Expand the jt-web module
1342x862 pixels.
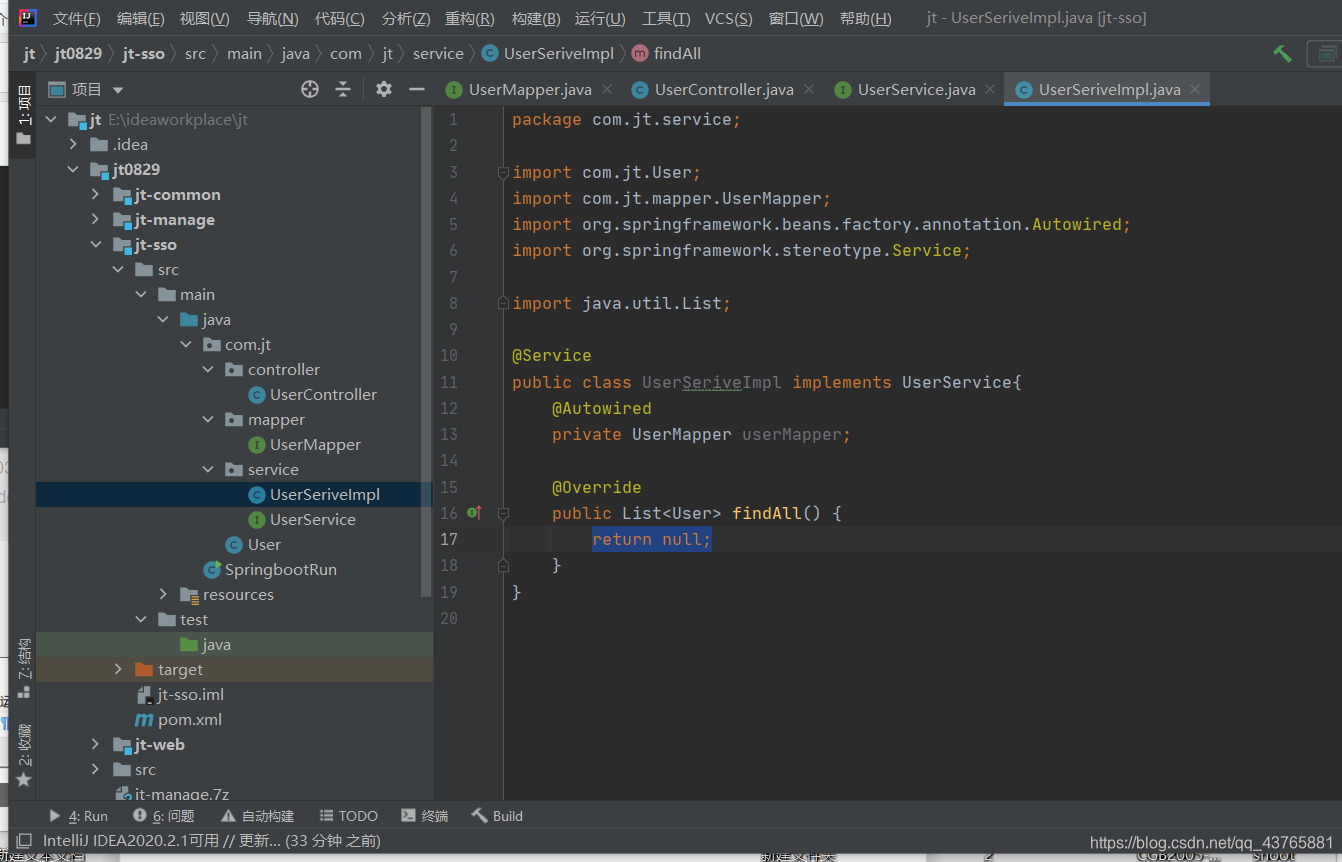[95, 745]
